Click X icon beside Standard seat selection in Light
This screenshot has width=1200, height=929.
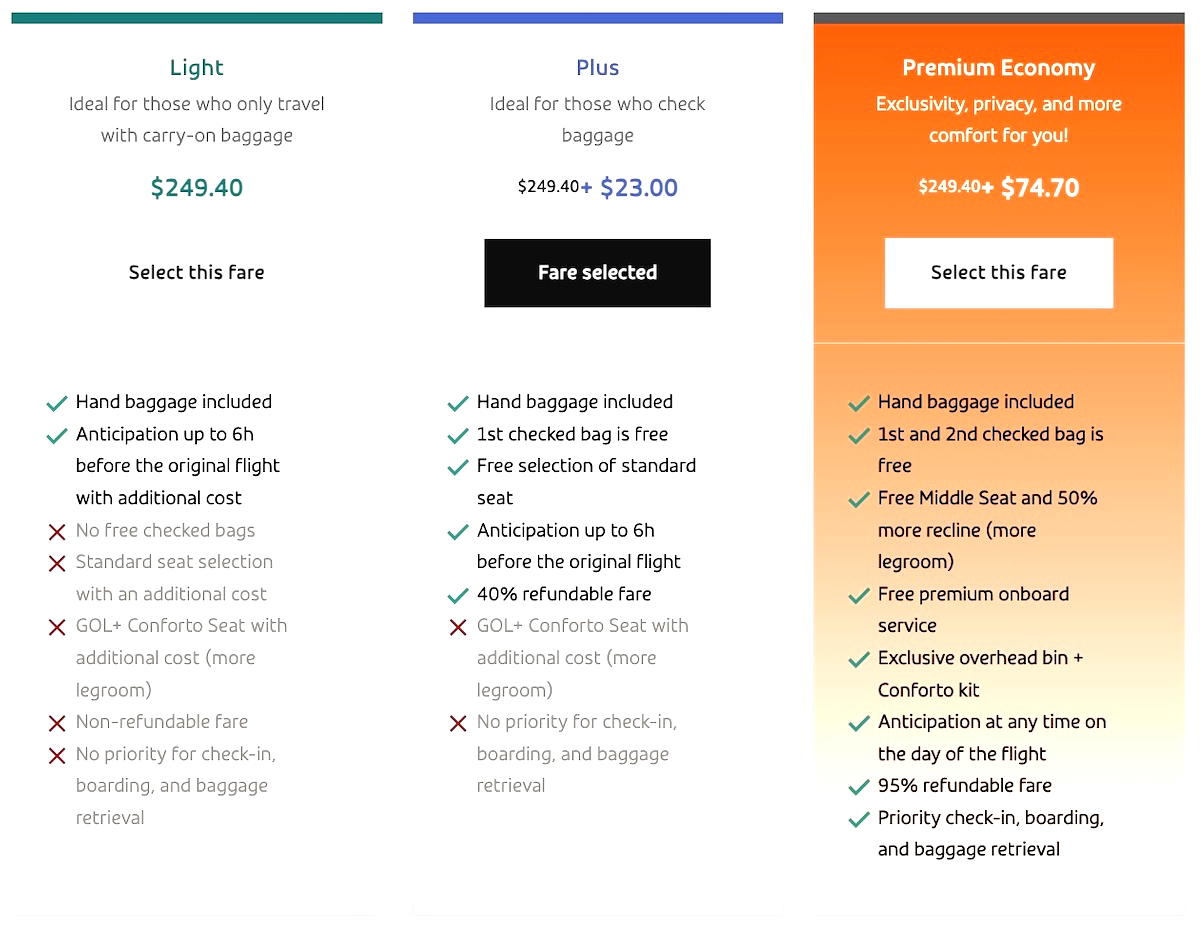pyautogui.click(x=57, y=564)
